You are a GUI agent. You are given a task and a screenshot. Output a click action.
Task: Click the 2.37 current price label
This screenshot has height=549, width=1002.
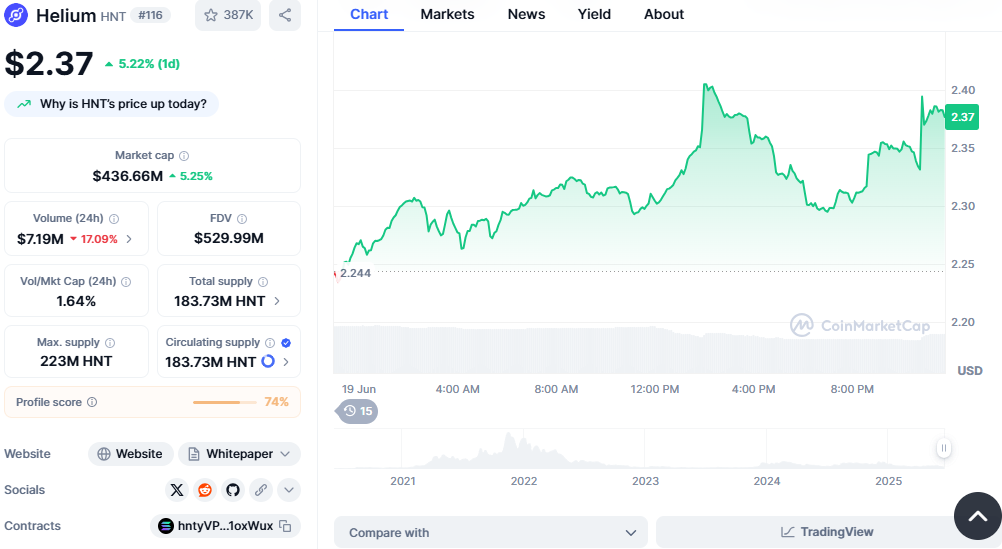point(962,117)
